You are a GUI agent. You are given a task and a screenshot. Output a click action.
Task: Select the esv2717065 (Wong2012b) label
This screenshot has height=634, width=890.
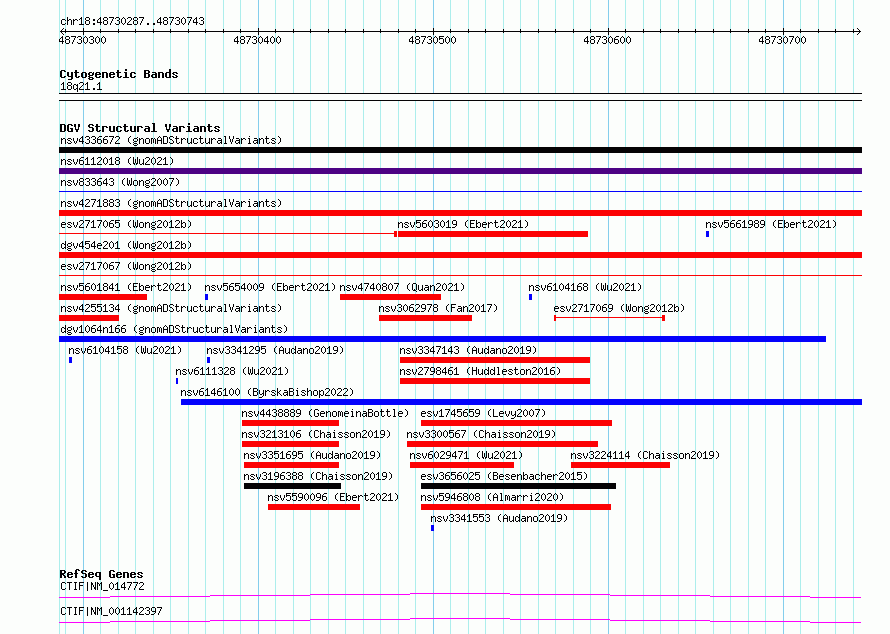[126, 224]
